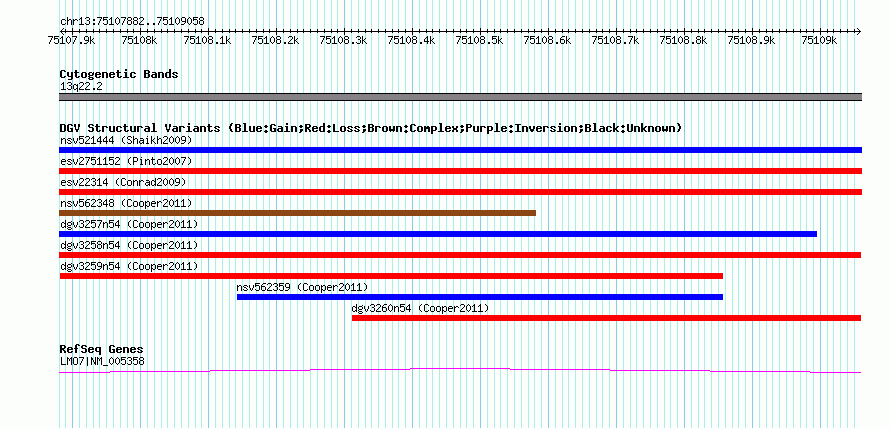The image size is (890, 428).
Task: Click the 75108k ruler tick label
Action: (139, 40)
